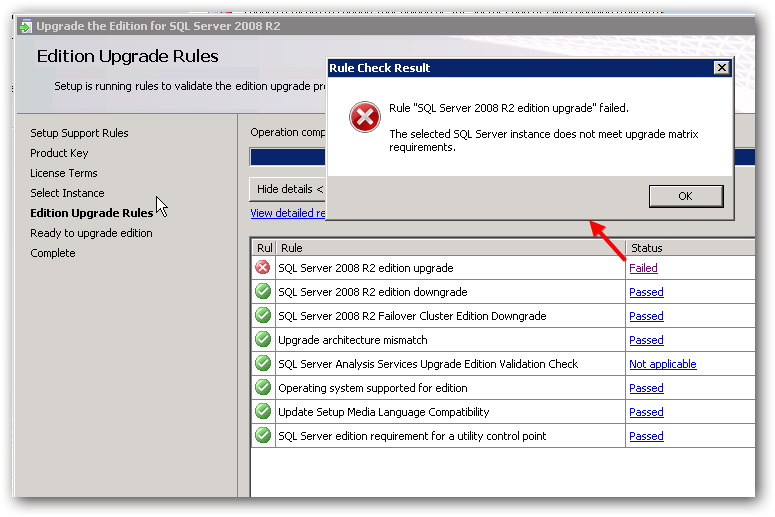
Task: Open the Failed status link
Action: click(643, 268)
